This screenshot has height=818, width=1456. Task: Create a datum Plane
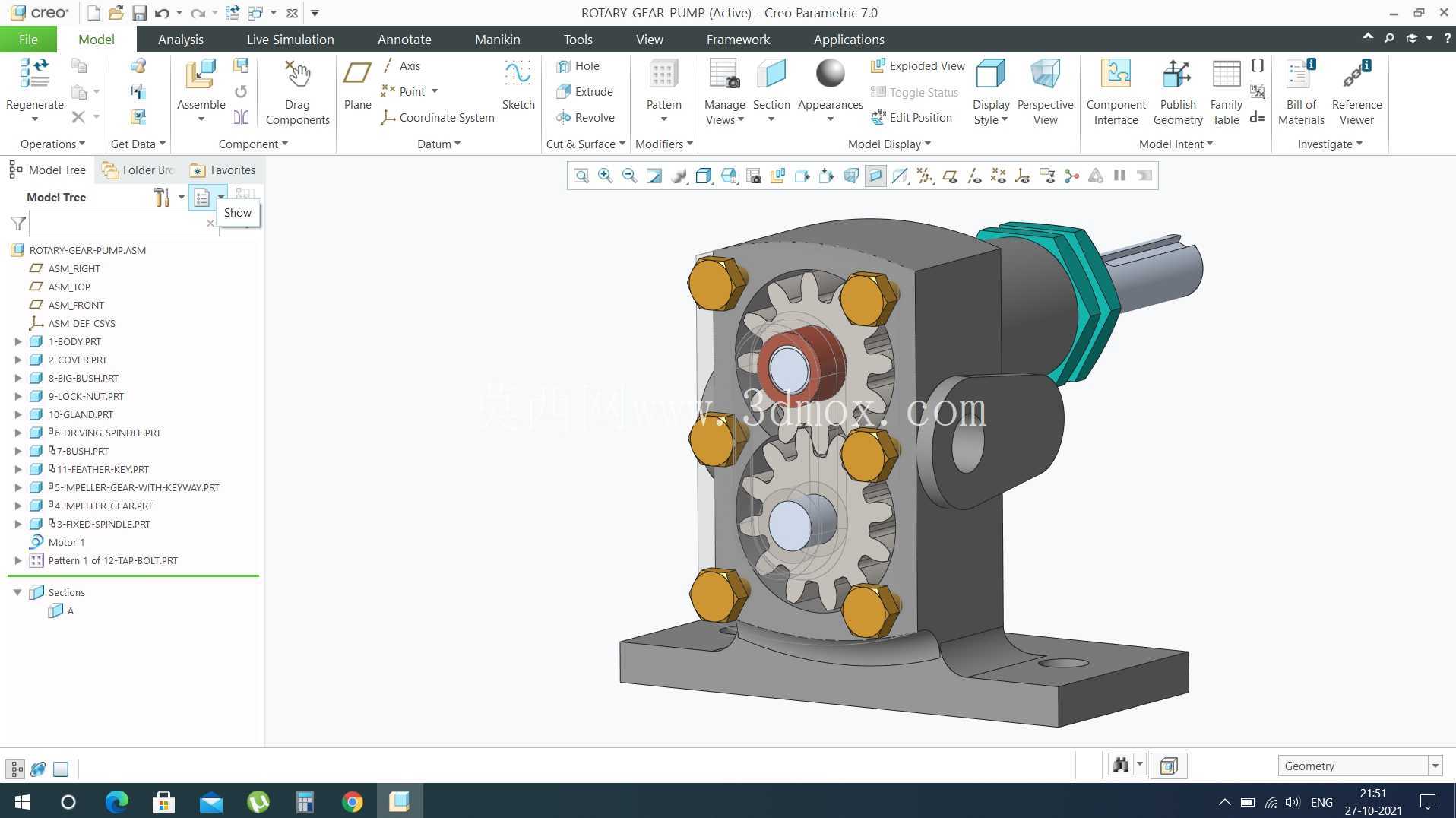pos(357,84)
